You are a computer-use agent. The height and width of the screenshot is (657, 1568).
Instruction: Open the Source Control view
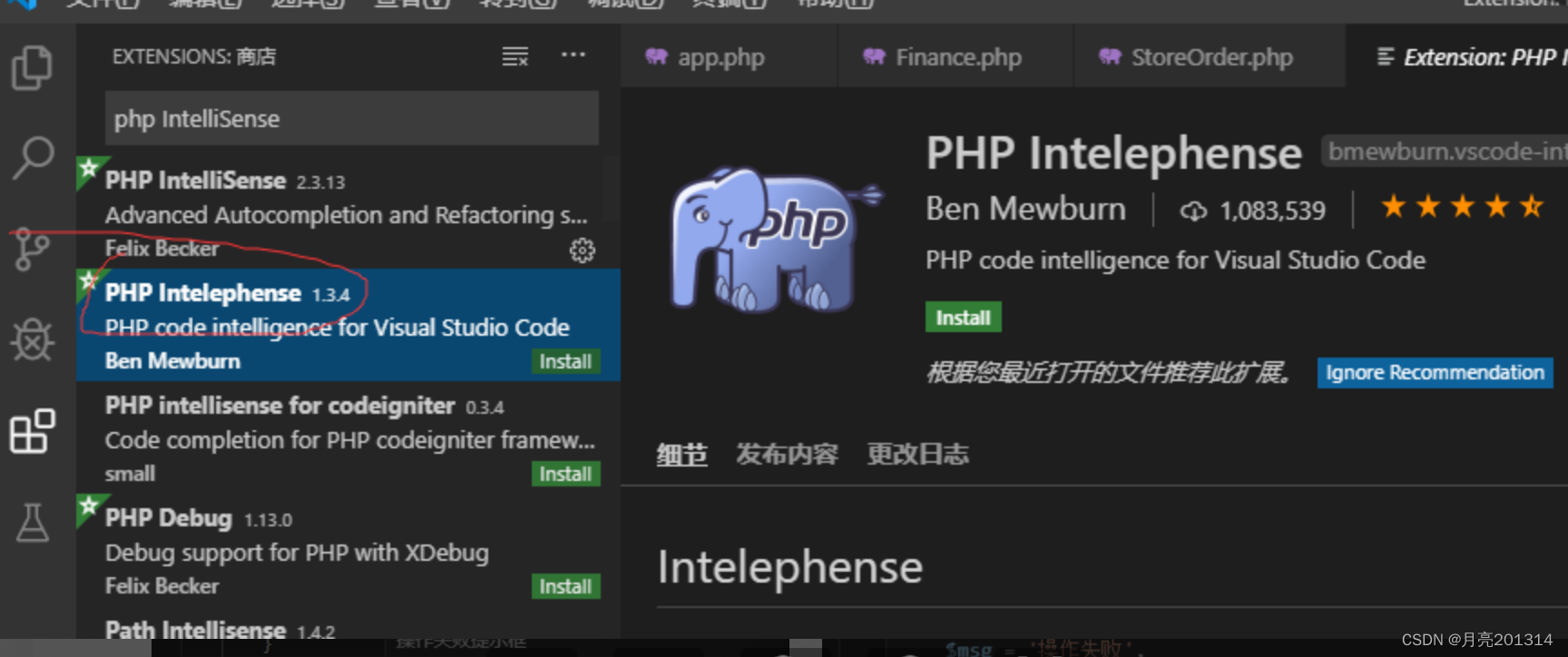[x=33, y=249]
